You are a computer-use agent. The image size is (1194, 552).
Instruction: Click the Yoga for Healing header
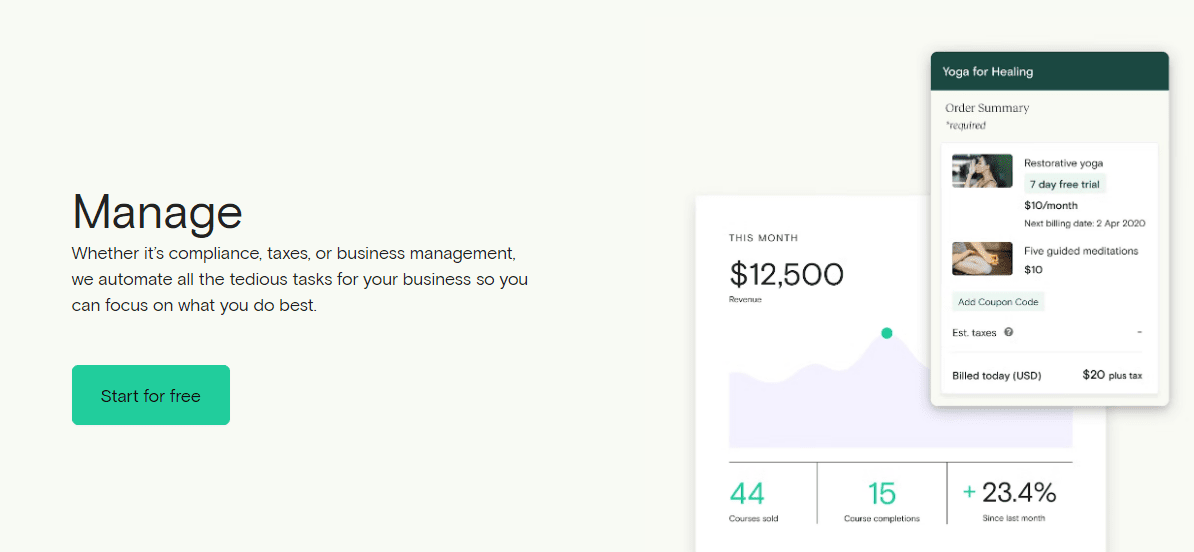[x=988, y=72]
